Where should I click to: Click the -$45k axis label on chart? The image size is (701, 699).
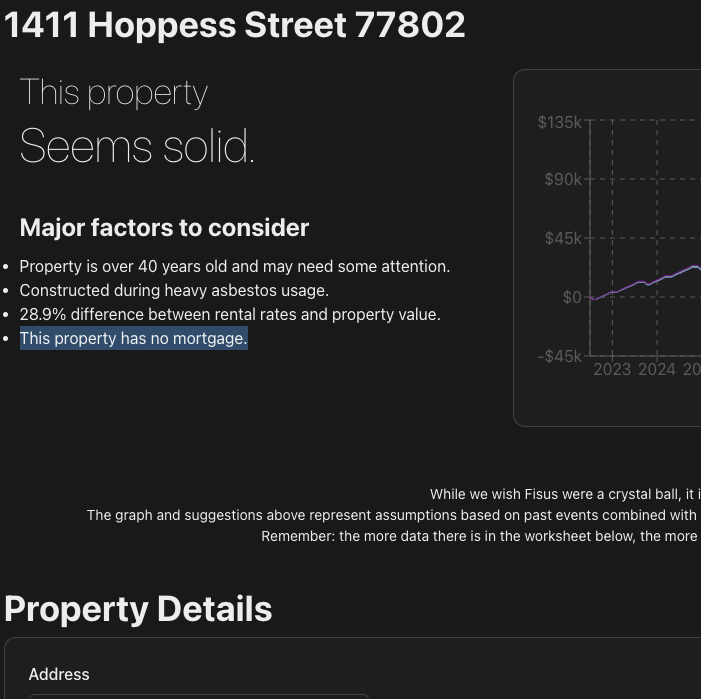click(x=559, y=356)
